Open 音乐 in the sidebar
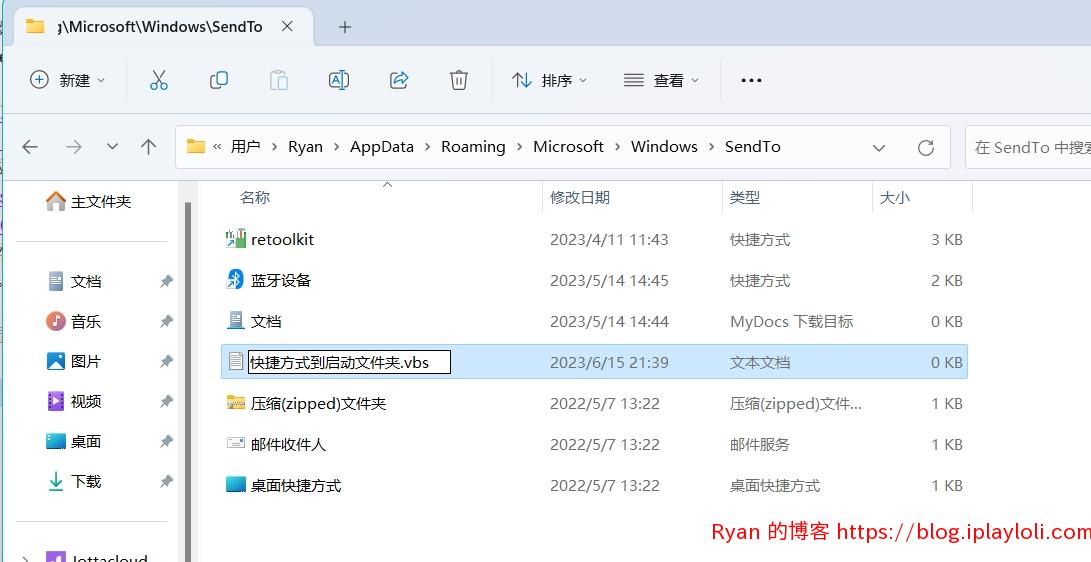 pyautogui.click(x=74, y=321)
